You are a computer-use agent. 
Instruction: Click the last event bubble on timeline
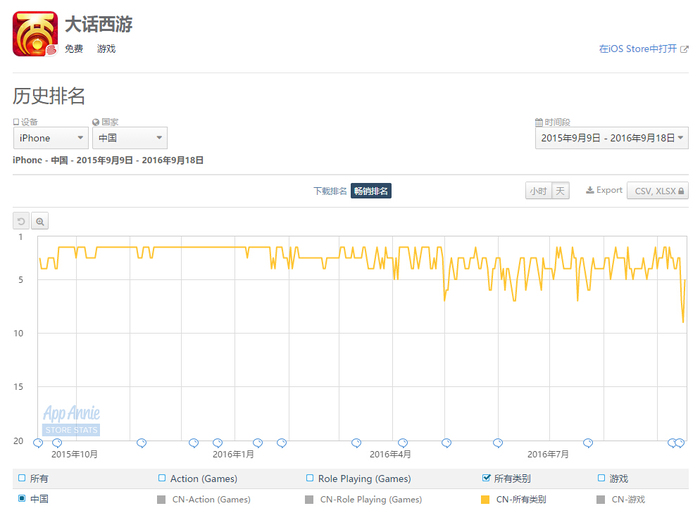click(x=680, y=443)
